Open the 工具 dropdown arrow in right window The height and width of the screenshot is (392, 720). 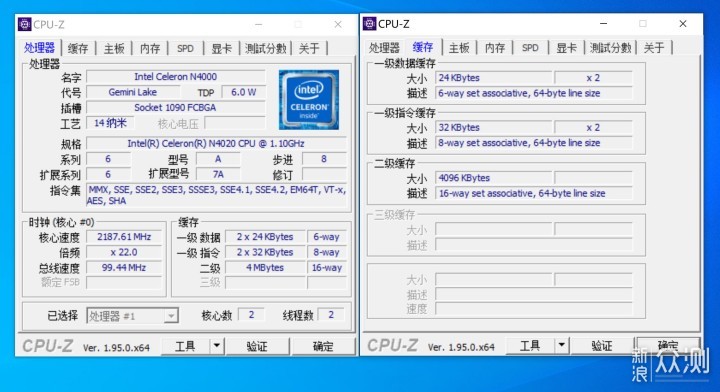[x=562, y=345]
